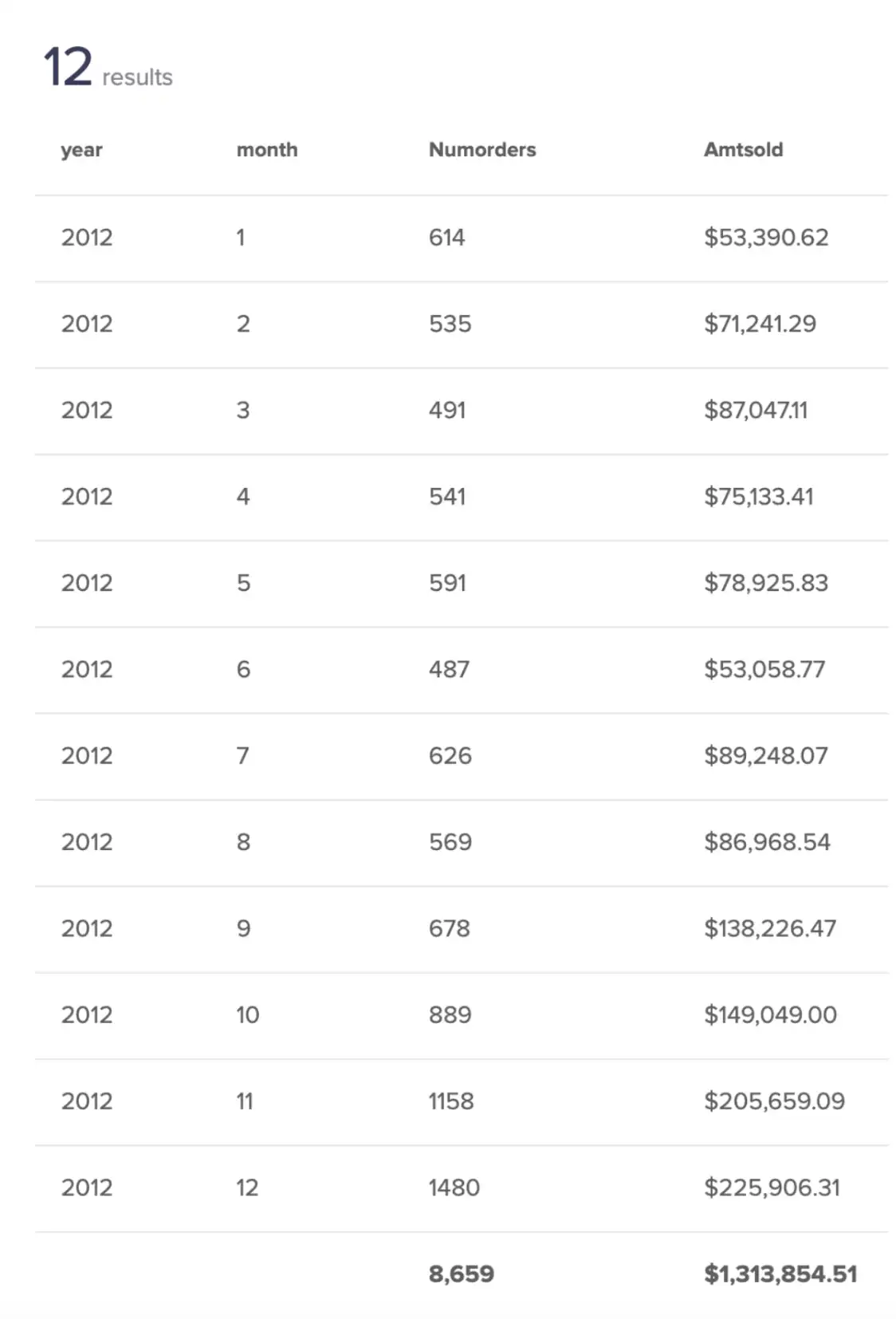Select the $86,968.54 amount cell
The width and height of the screenshot is (896, 1319).
(x=767, y=842)
